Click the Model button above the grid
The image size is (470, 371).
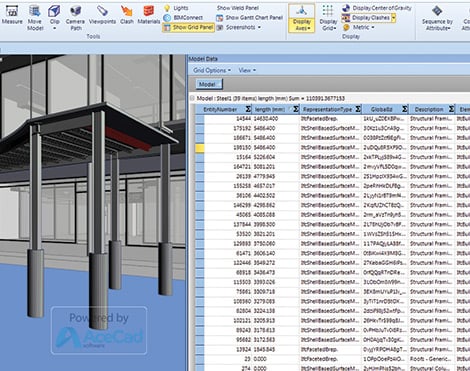click(x=209, y=84)
